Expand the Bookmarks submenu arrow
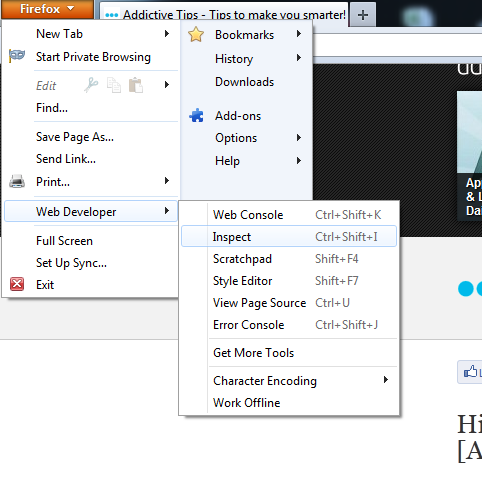482x477 pixels. pyautogui.click(x=299, y=34)
